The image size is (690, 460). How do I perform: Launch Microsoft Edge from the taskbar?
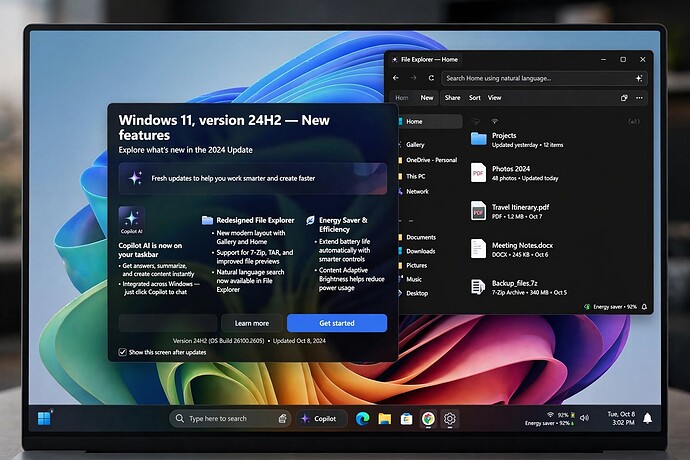coord(363,418)
